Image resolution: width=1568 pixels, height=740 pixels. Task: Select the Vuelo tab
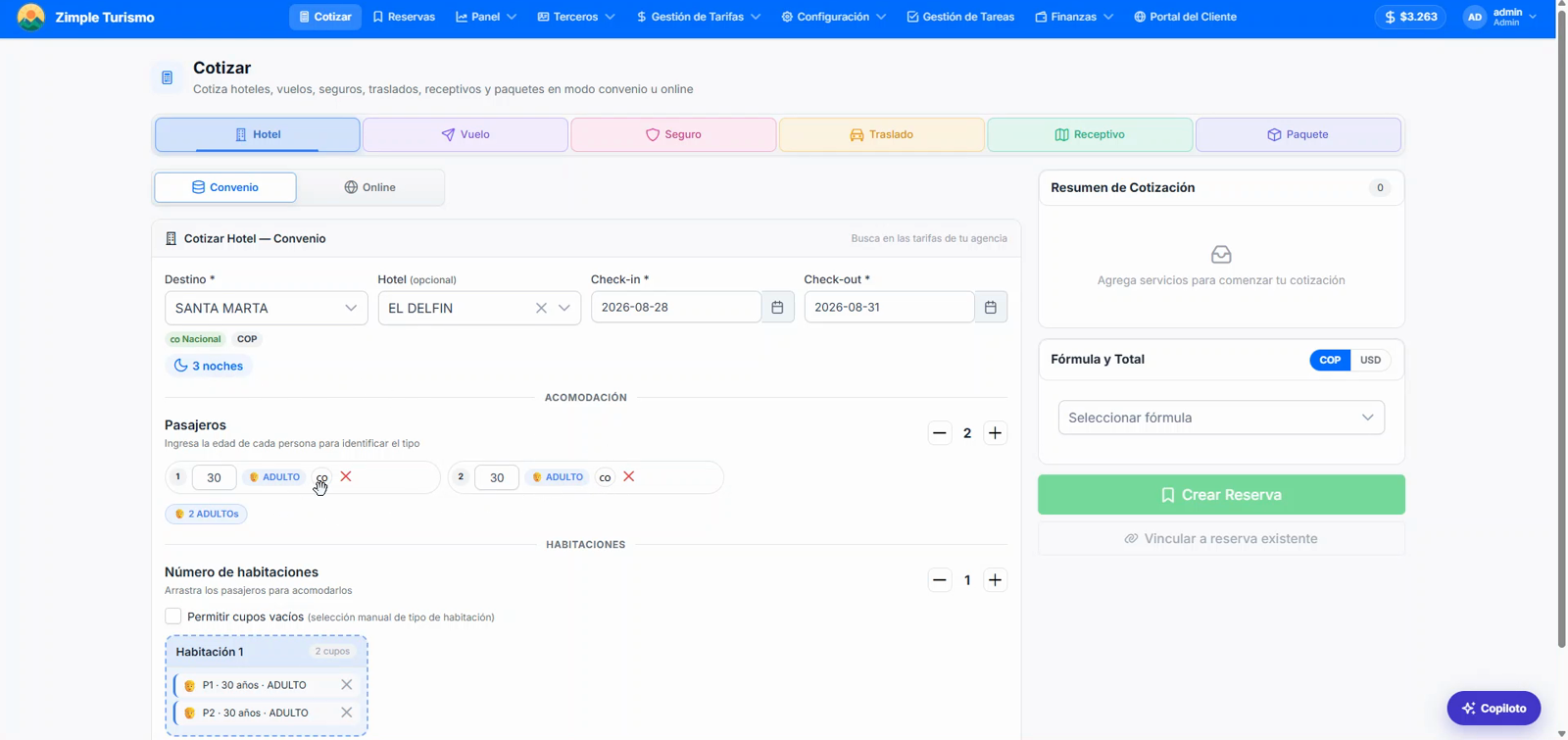465,134
